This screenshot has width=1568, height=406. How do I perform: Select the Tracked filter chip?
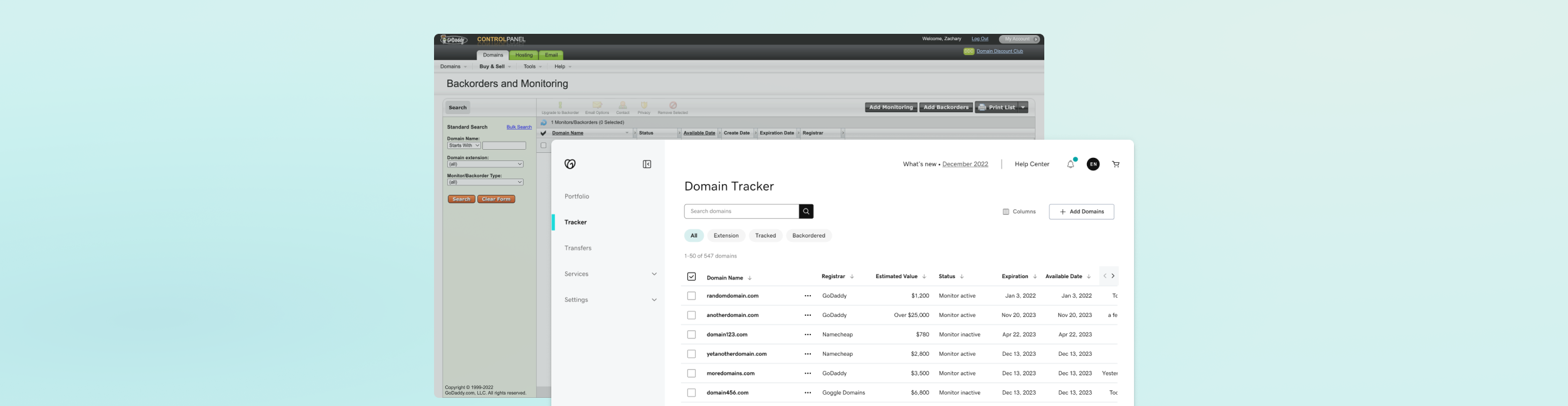tap(765, 236)
